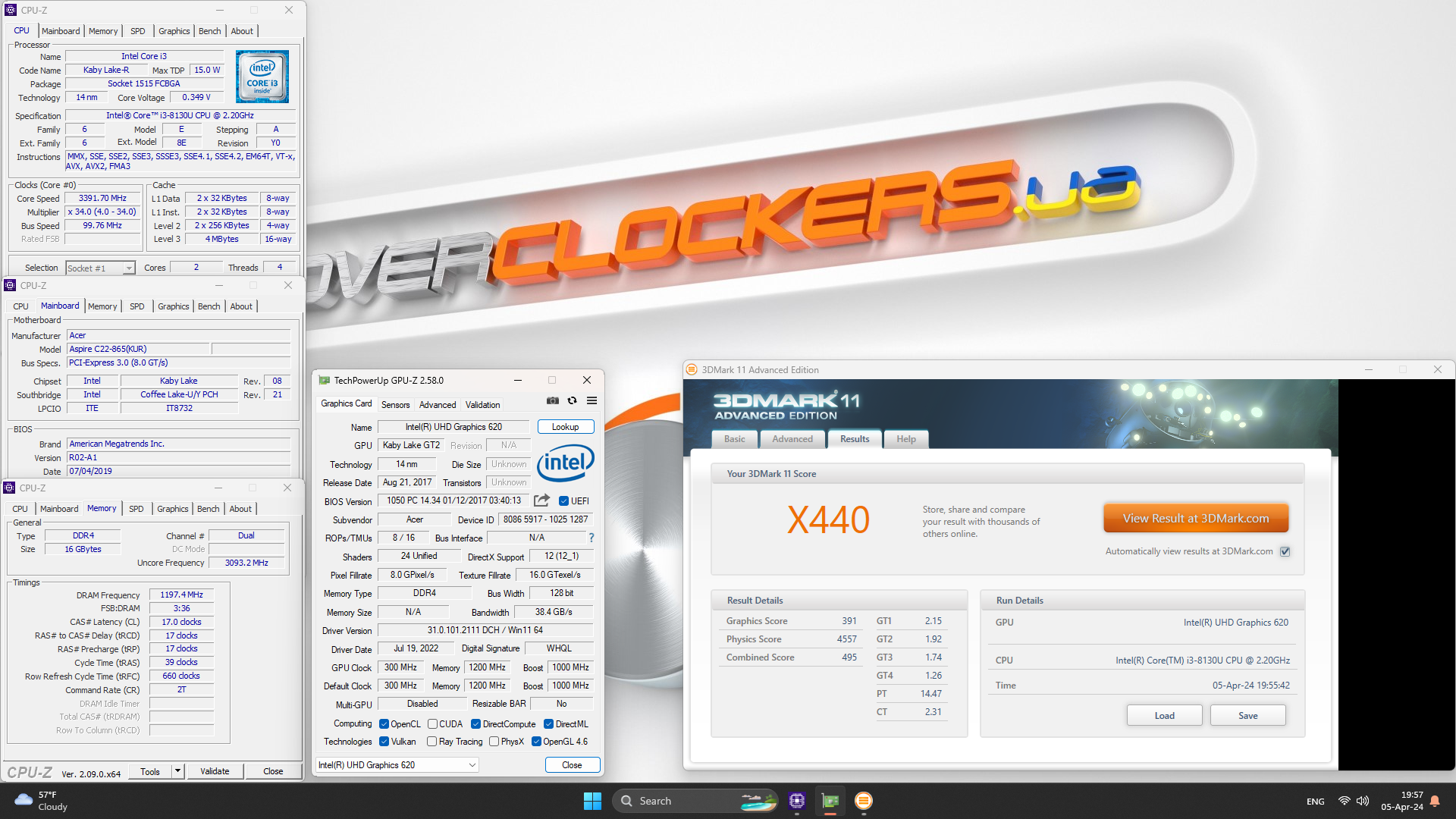Screen dimensions: 1456x819
Task: Open notifications bell icon
Action: [x=1435, y=801]
